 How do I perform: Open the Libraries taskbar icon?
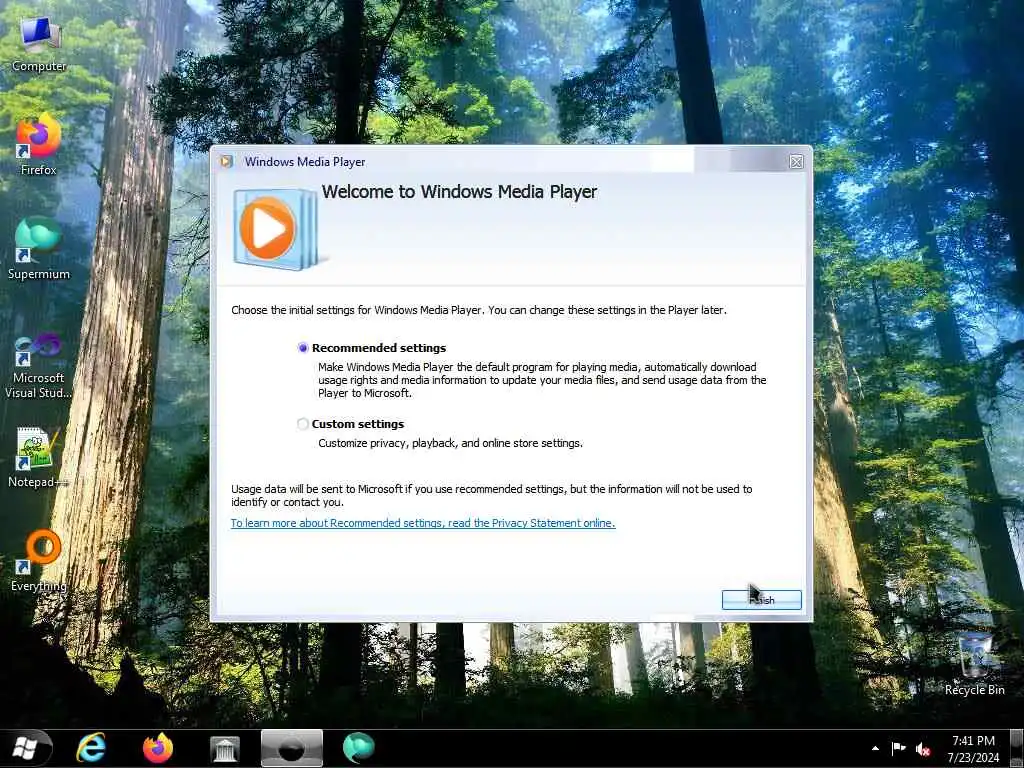click(x=225, y=748)
